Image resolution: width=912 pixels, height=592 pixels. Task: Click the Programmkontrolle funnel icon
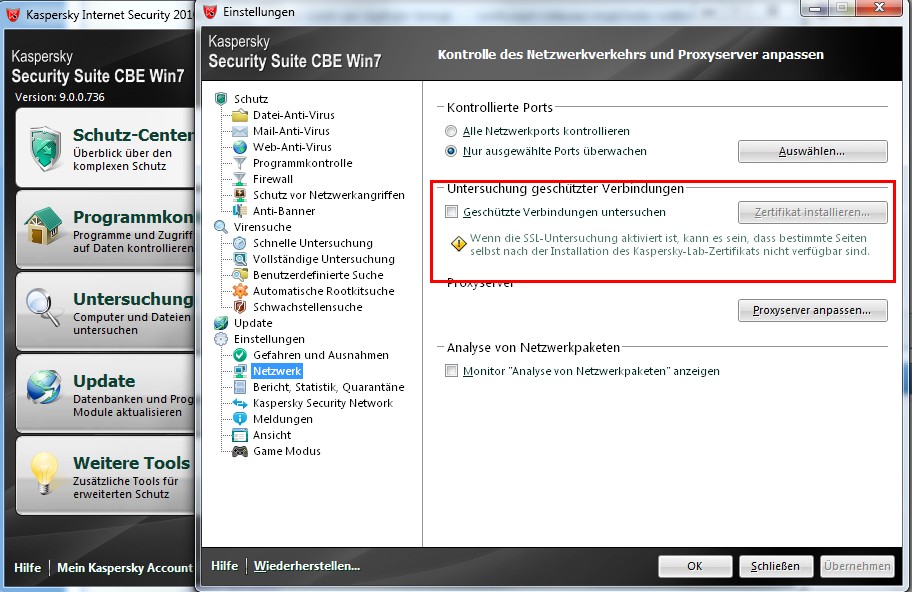tap(240, 163)
